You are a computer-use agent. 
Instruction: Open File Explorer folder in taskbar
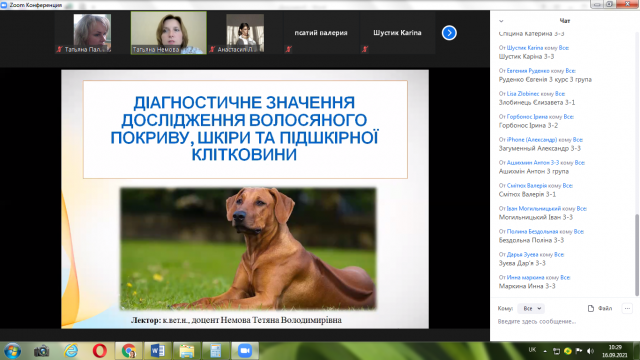click(187, 351)
